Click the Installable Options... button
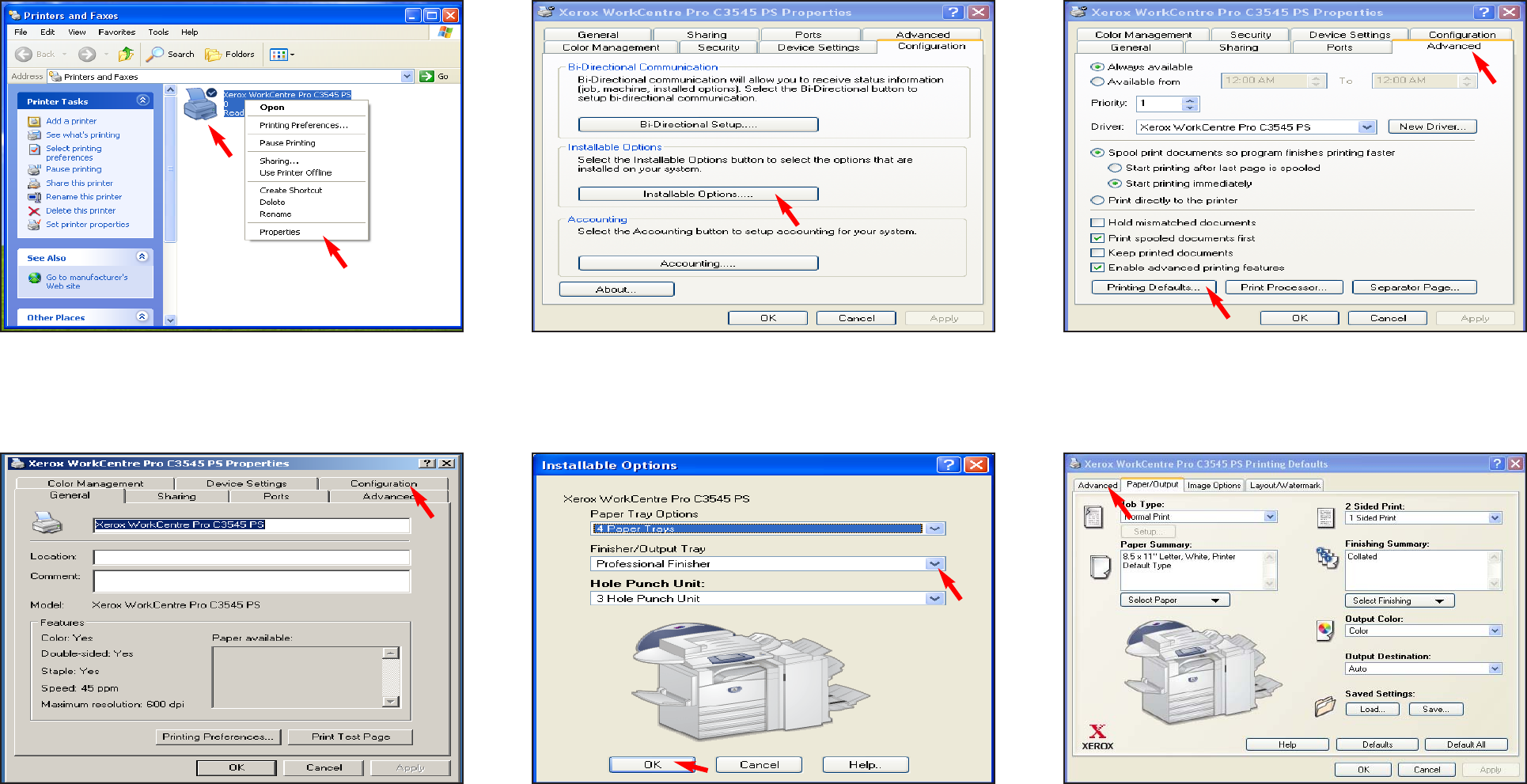 [699, 194]
